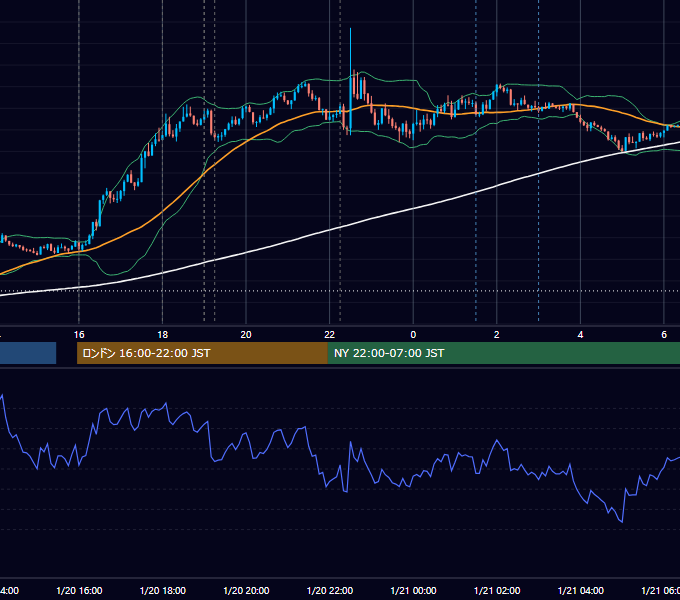Click the 1/21 02:00 label on the lower time axis
The height and width of the screenshot is (600, 680).
[497, 591]
